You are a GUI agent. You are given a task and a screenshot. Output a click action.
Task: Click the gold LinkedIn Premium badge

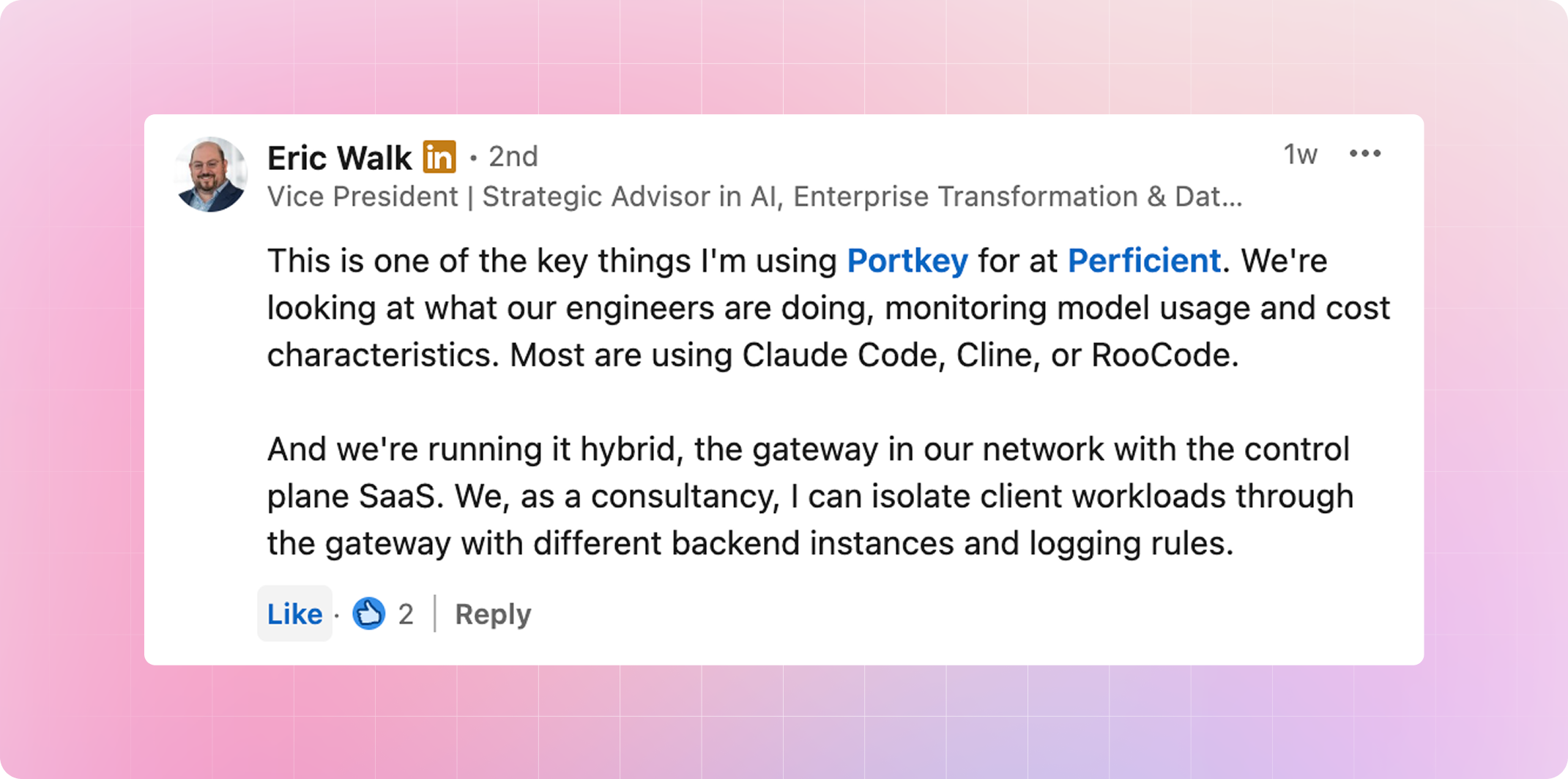point(439,157)
